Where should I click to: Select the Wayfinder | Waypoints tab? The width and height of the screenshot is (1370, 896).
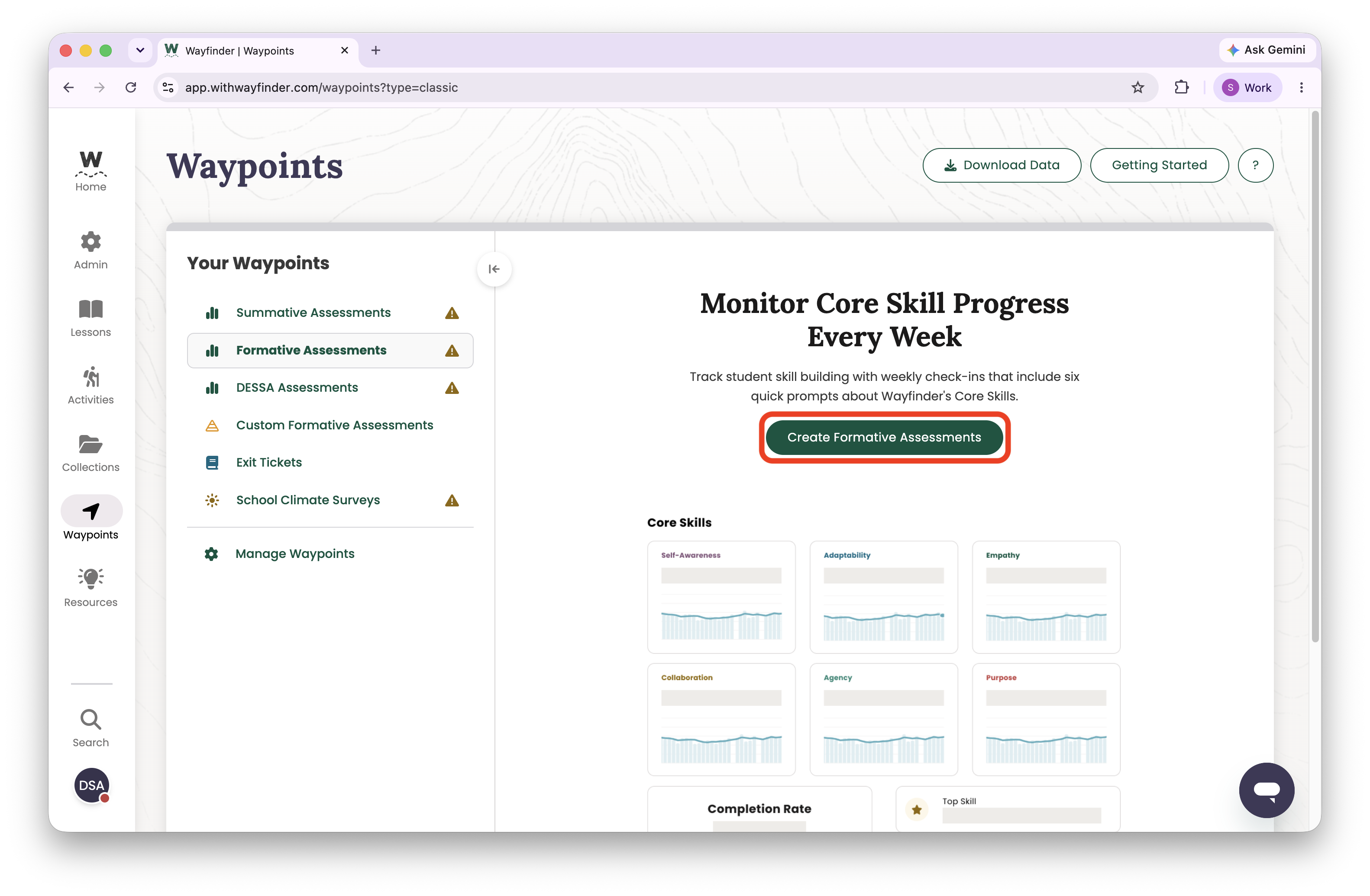tap(258, 51)
